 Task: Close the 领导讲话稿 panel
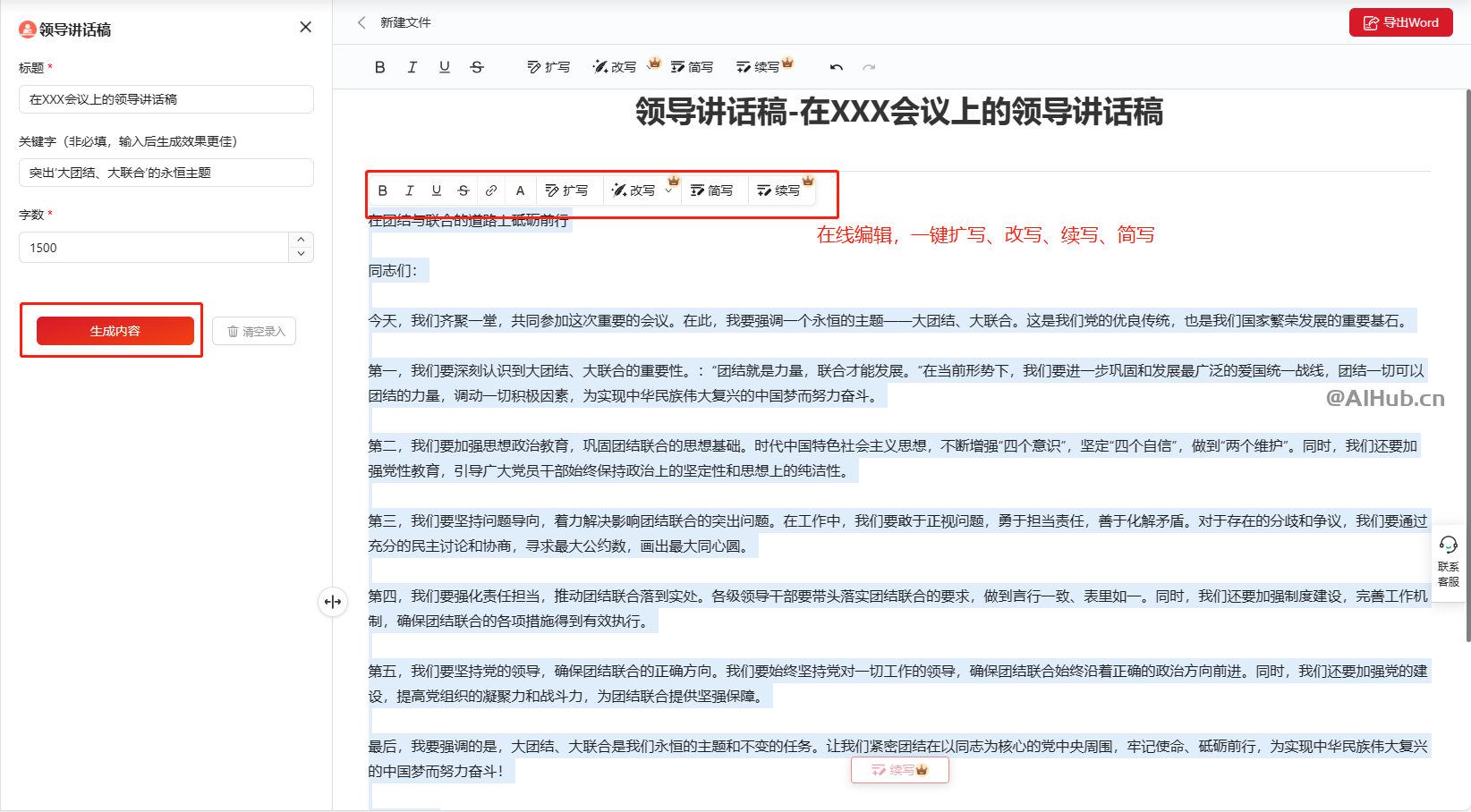click(305, 27)
